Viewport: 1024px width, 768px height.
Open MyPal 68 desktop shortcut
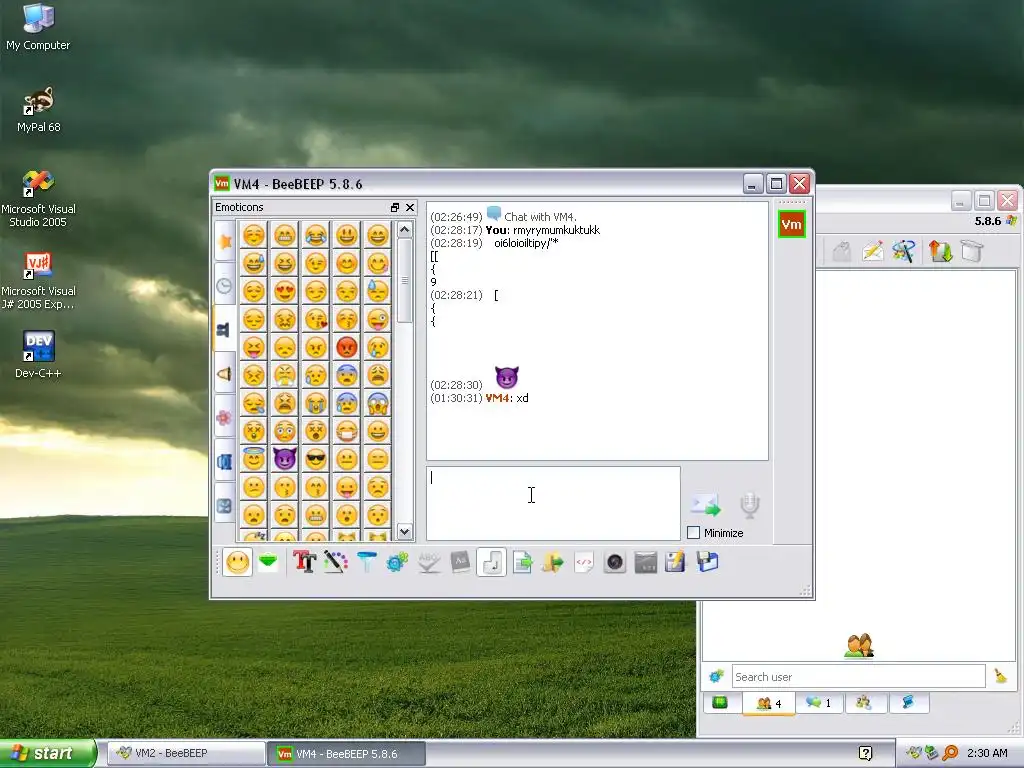click(x=39, y=110)
